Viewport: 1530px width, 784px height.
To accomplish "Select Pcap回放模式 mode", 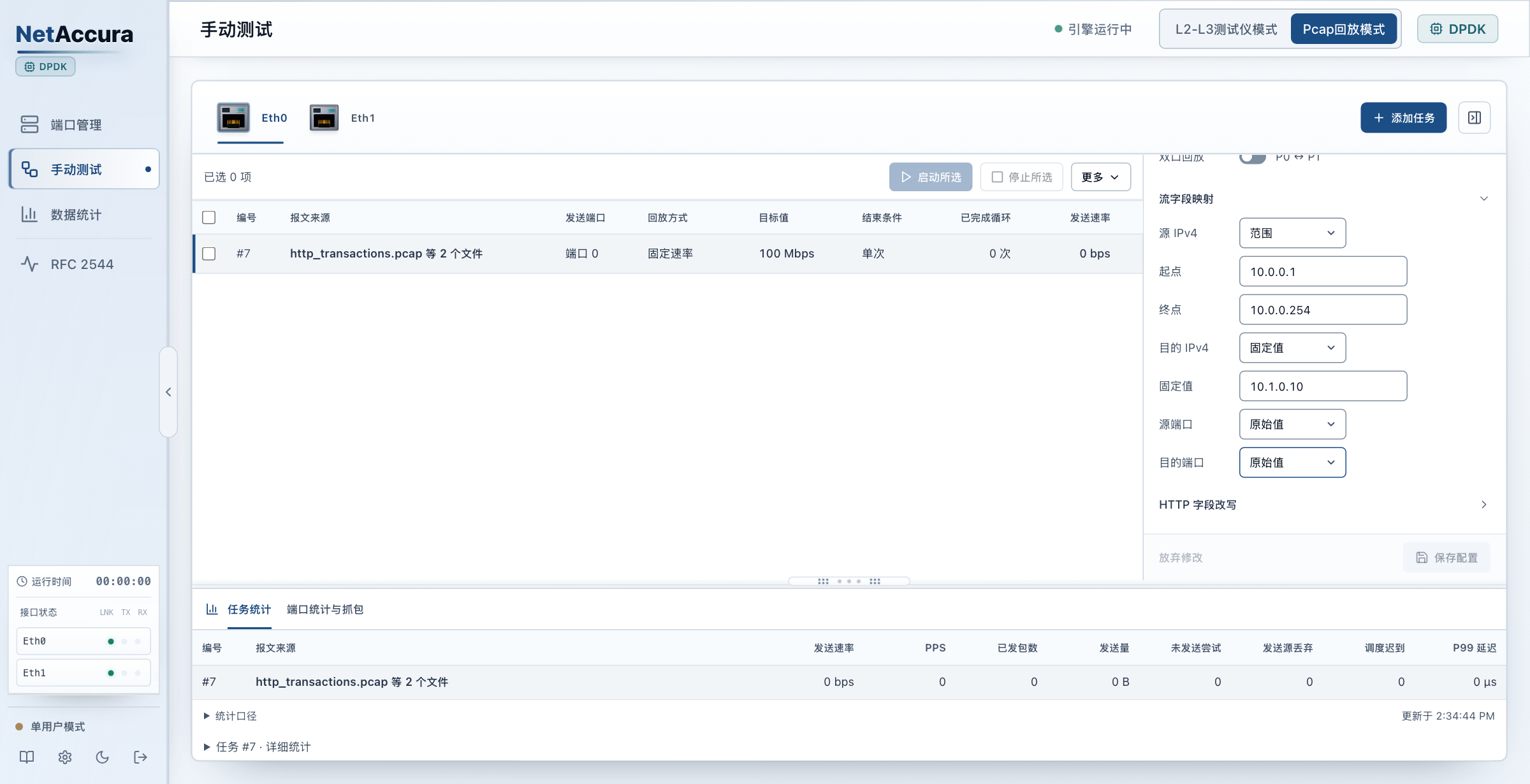I will [x=1344, y=29].
